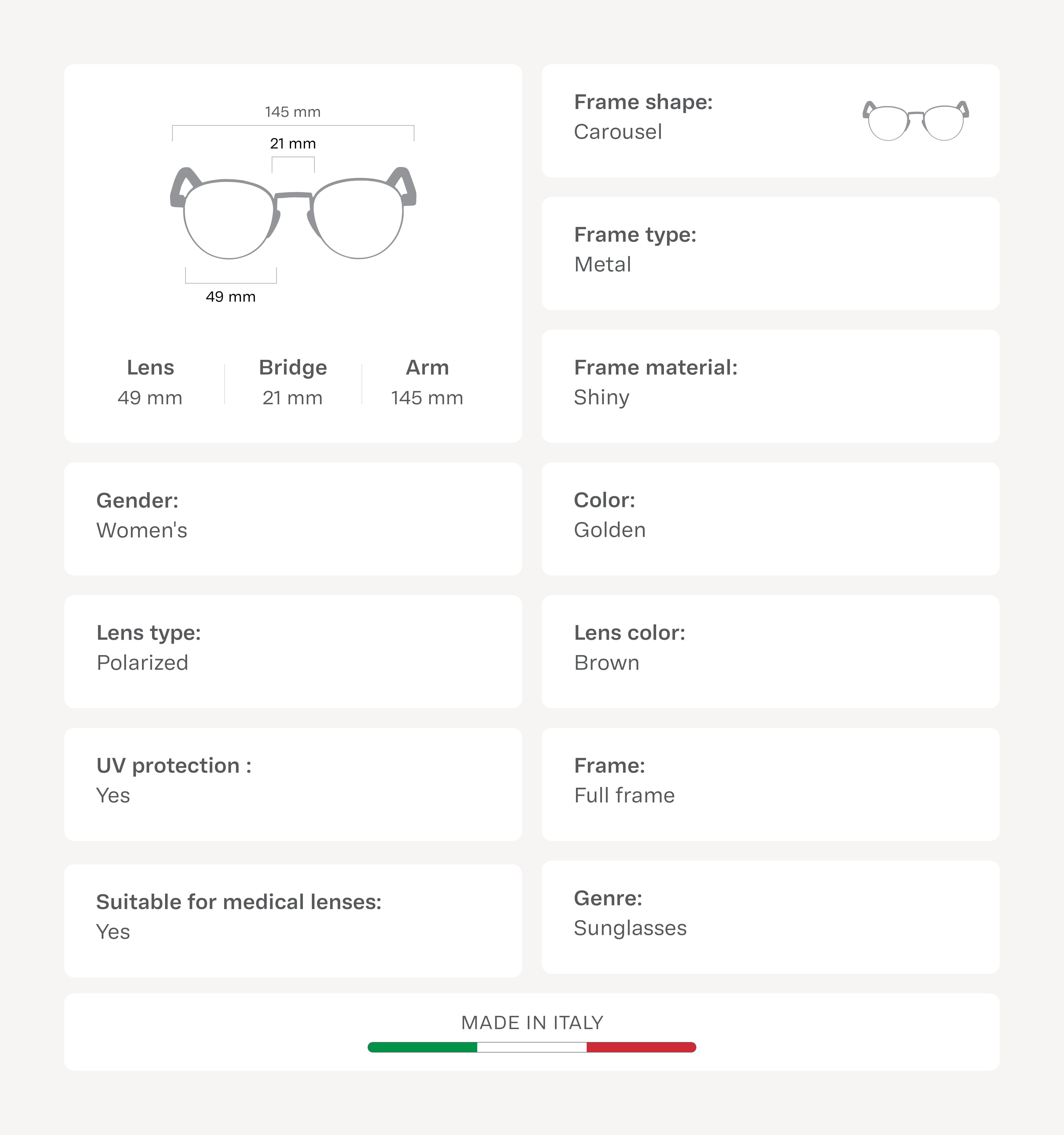The image size is (1064, 1135).
Task: Click the Frame material: Shiny card
Action: tap(770, 386)
